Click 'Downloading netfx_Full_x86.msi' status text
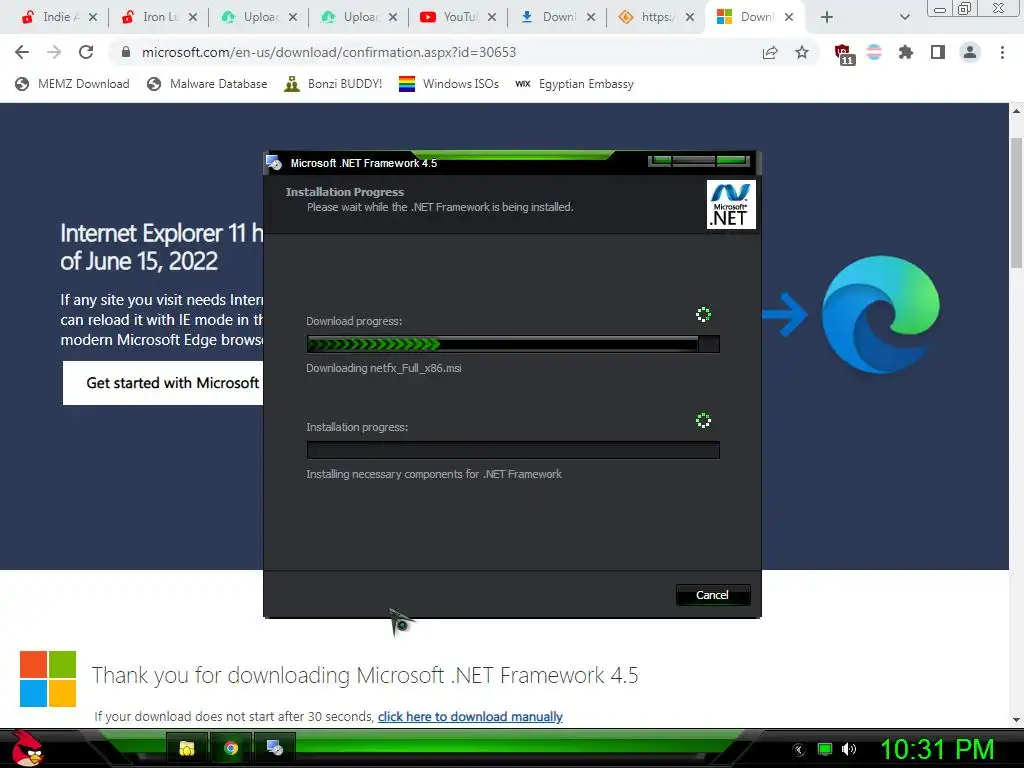Viewport: 1024px width, 768px height. [x=384, y=368]
